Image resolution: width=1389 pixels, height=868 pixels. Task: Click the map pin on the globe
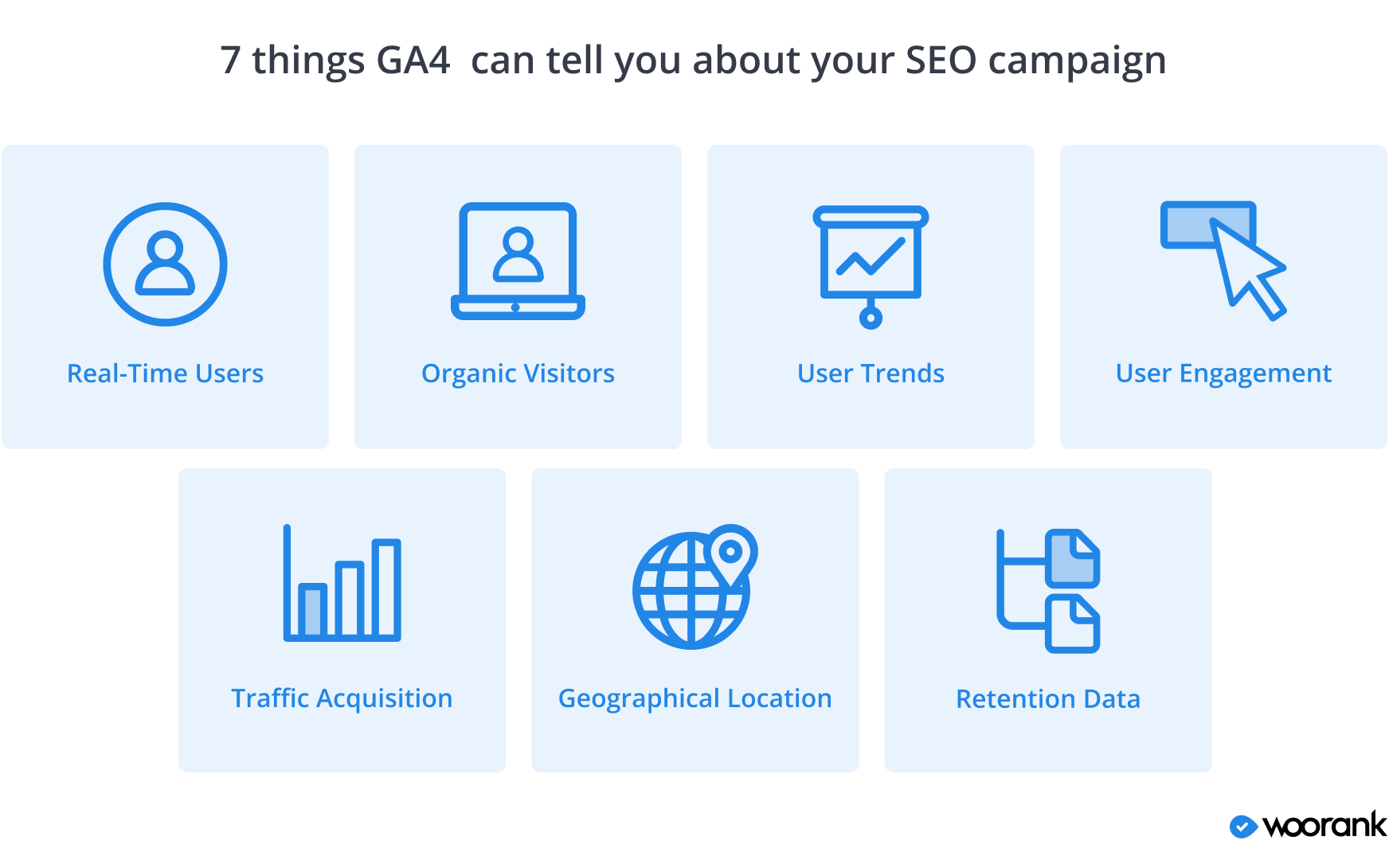731,552
